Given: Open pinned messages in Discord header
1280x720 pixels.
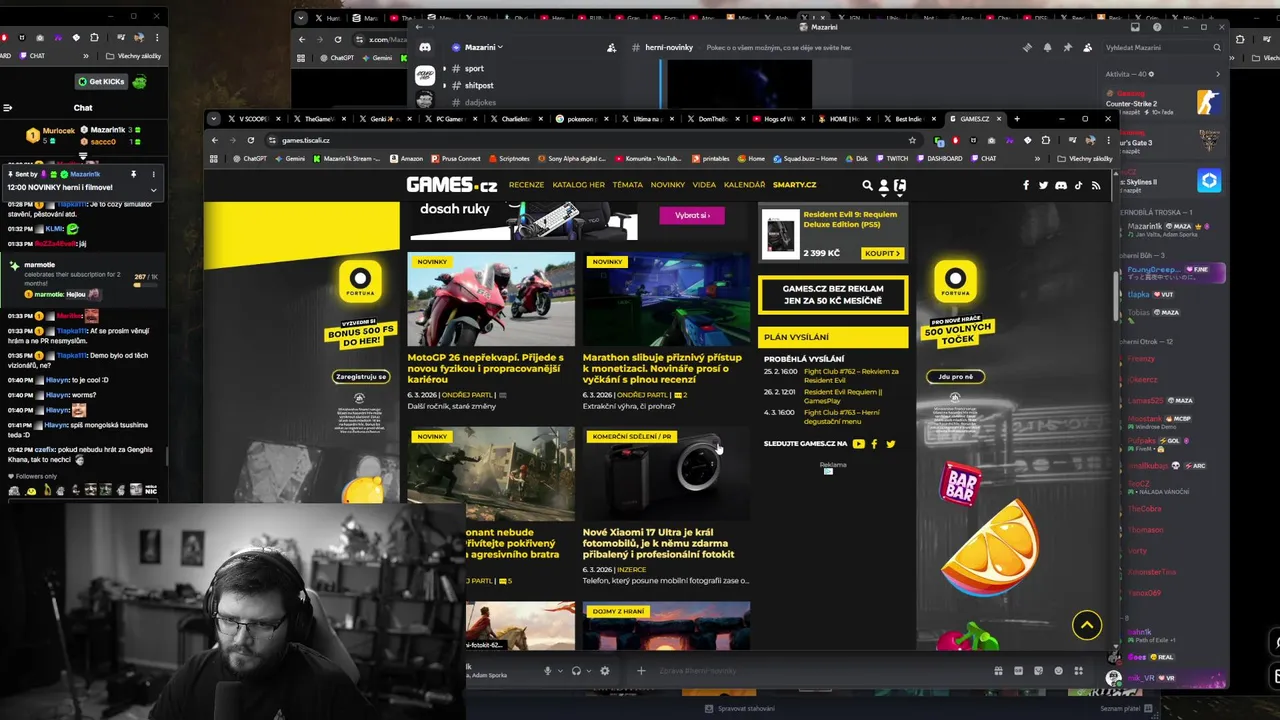Looking at the screenshot, I should [1067, 47].
